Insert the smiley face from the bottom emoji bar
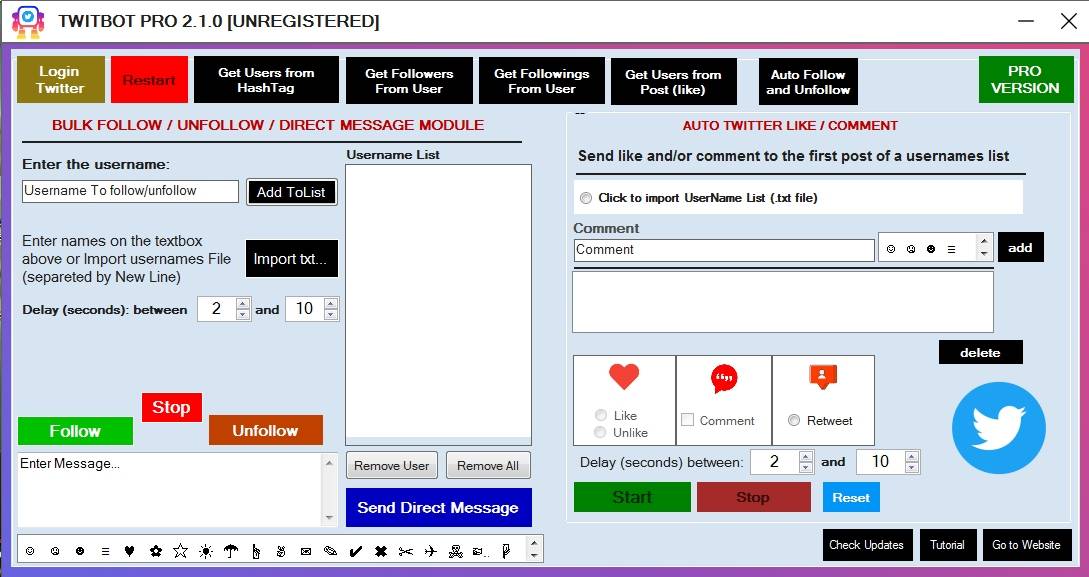Screen dimensions: 1089x577 click(30, 551)
